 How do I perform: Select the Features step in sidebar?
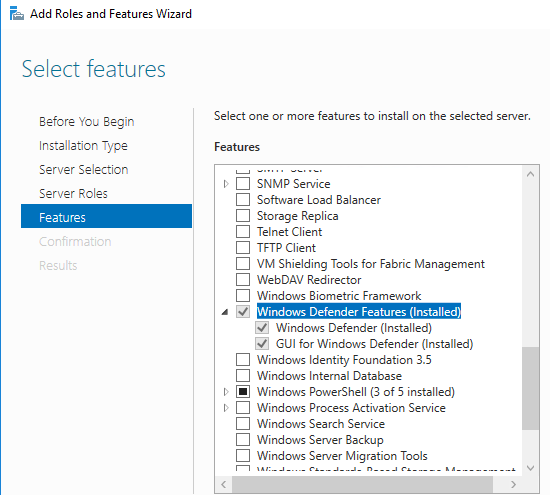click(x=106, y=216)
